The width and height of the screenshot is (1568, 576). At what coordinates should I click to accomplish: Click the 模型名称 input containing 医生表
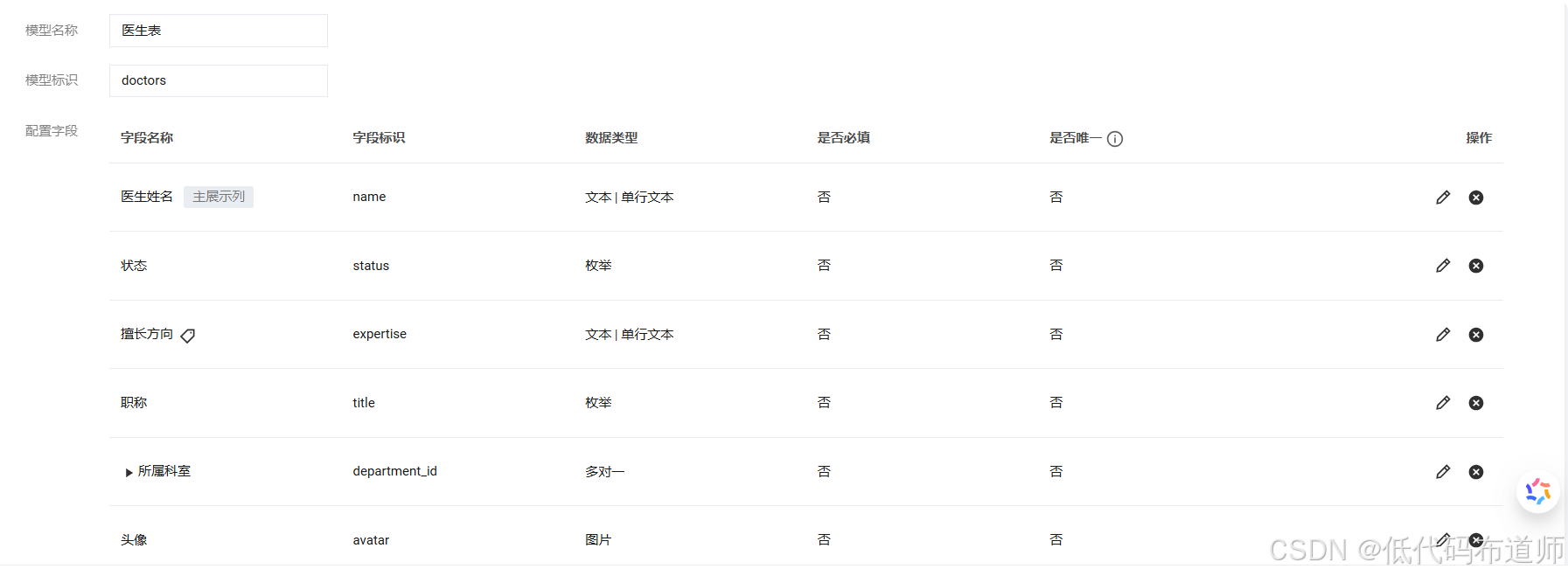[x=219, y=31]
